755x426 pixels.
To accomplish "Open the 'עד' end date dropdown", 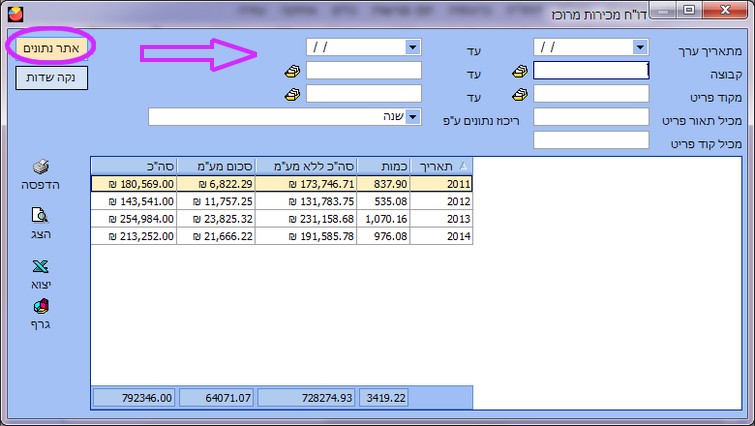I will [412, 47].
